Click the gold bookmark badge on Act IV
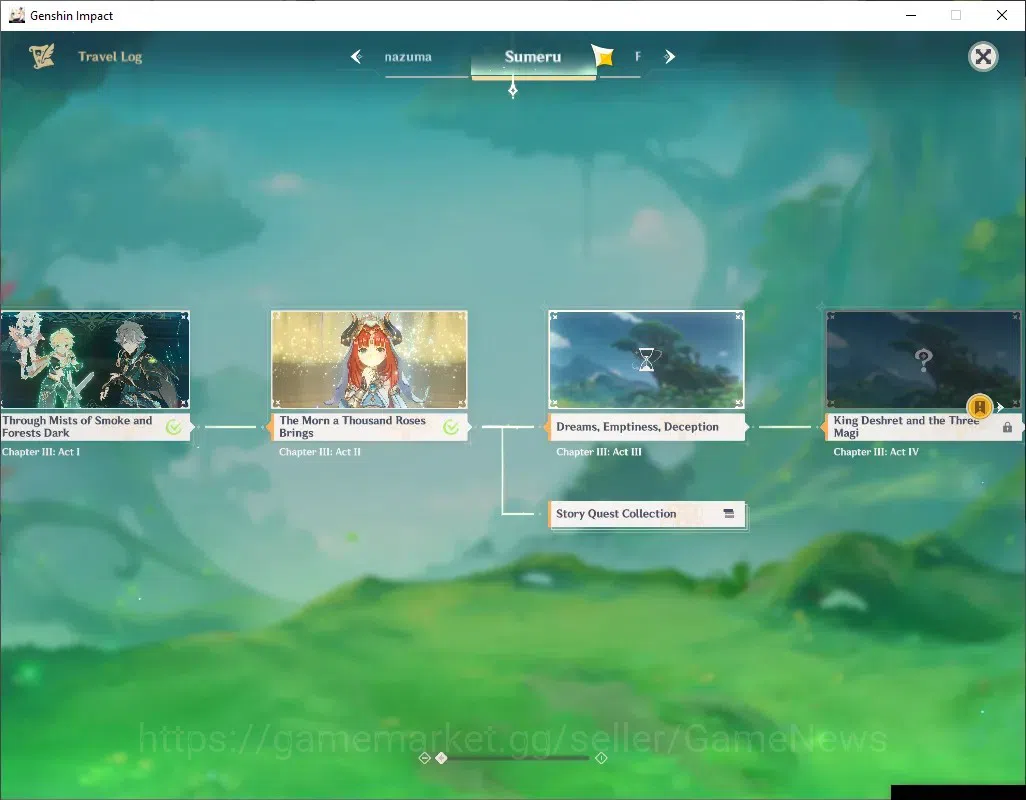The height and width of the screenshot is (800, 1026). coord(980,407)
